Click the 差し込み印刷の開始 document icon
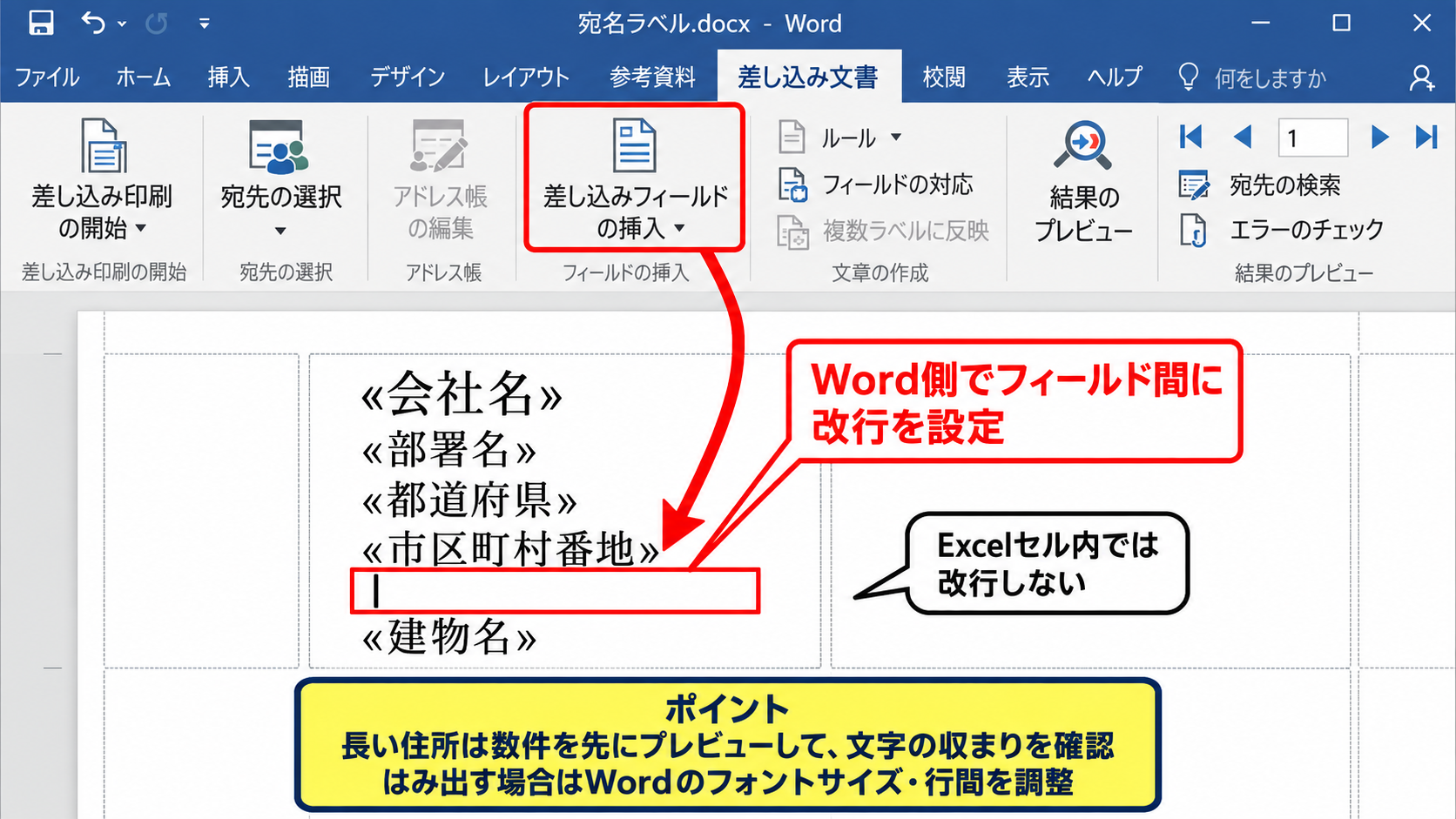 pyautogui.click(x=104, y=145)
